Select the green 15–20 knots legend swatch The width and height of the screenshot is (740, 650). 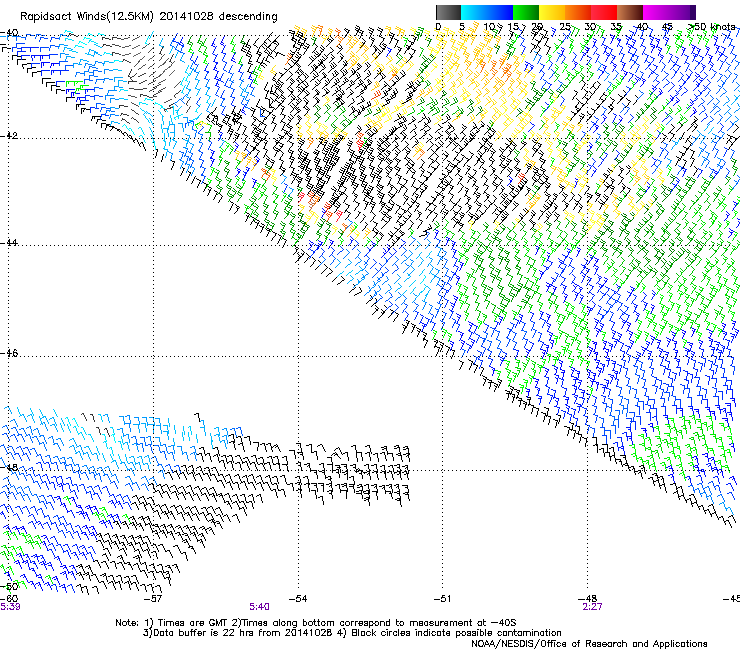(526, 12)
